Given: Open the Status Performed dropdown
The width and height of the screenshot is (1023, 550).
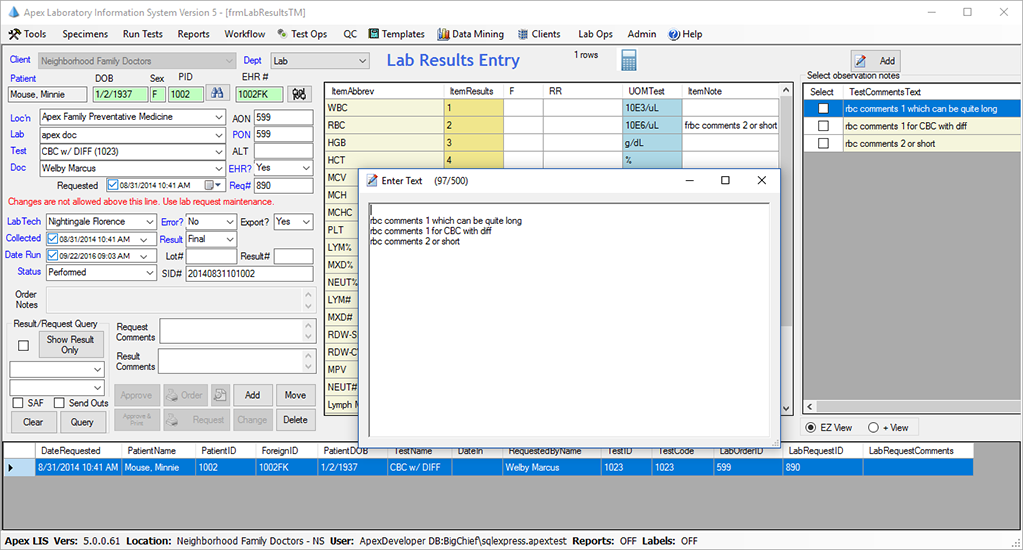Looking at the screenshot, I should point(149,273).
